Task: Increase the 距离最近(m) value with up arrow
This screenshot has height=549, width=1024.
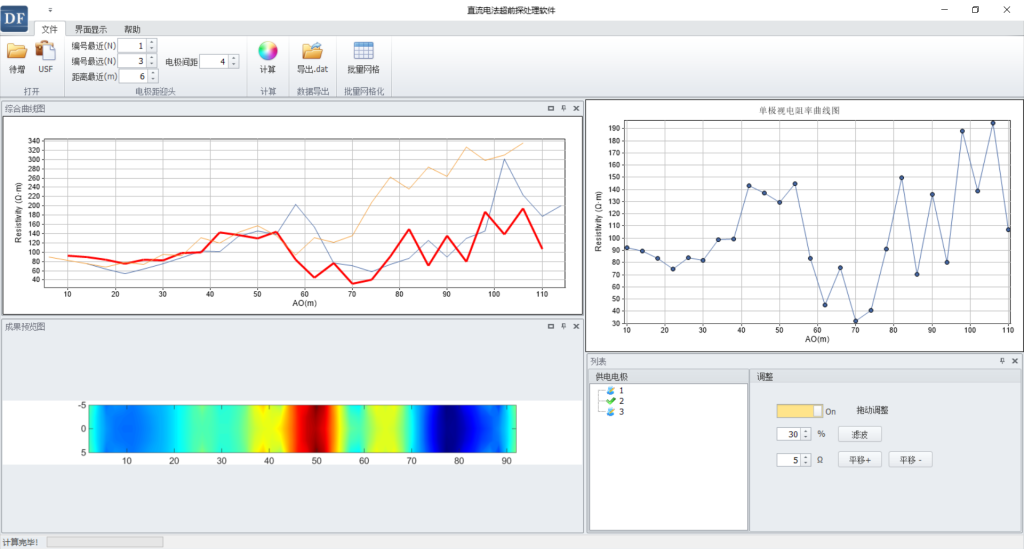Action: click(x=153, y=73)
